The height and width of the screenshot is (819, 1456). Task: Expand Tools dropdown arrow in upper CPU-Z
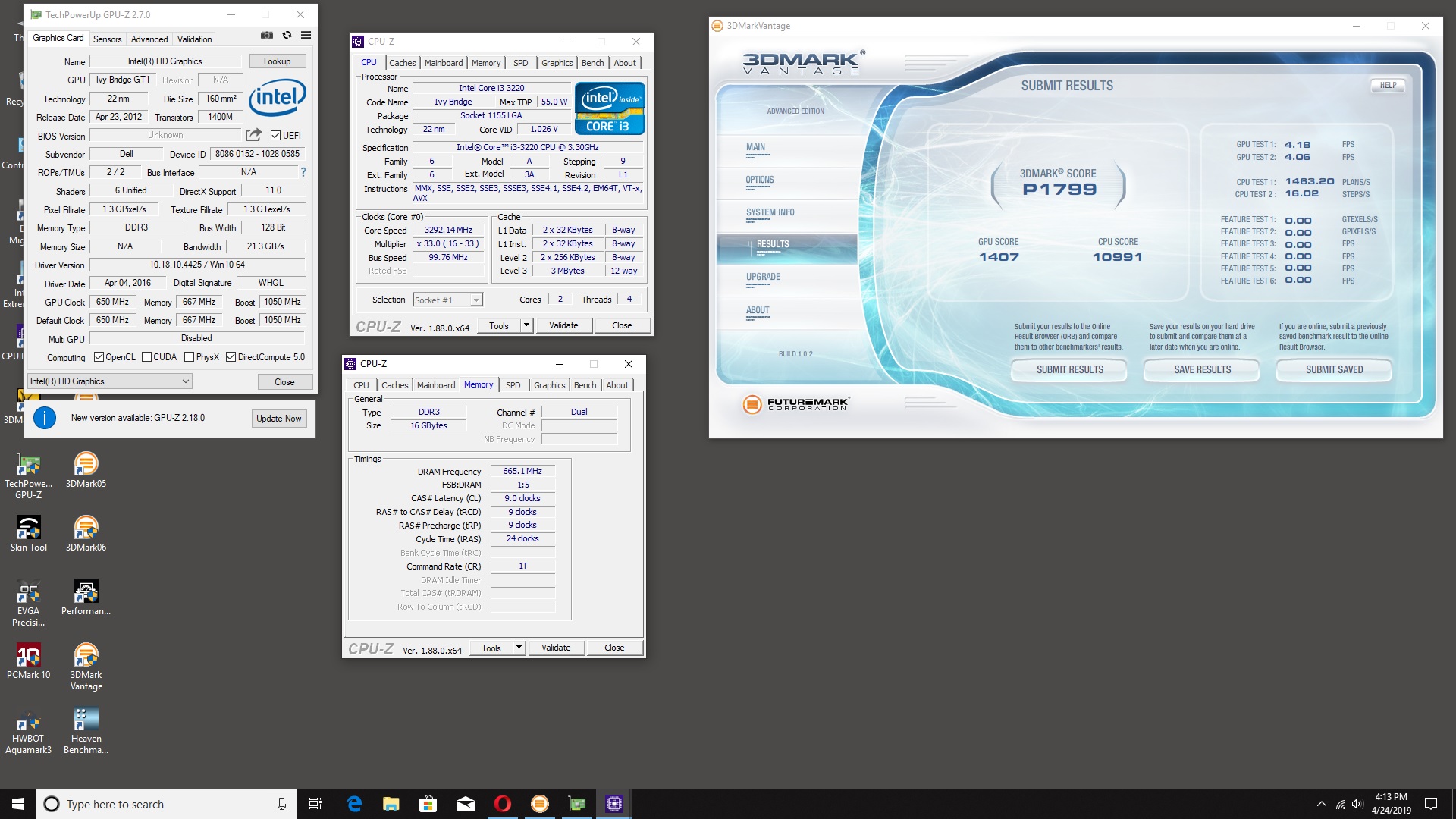pyautogui.click(x=526, y=325)
